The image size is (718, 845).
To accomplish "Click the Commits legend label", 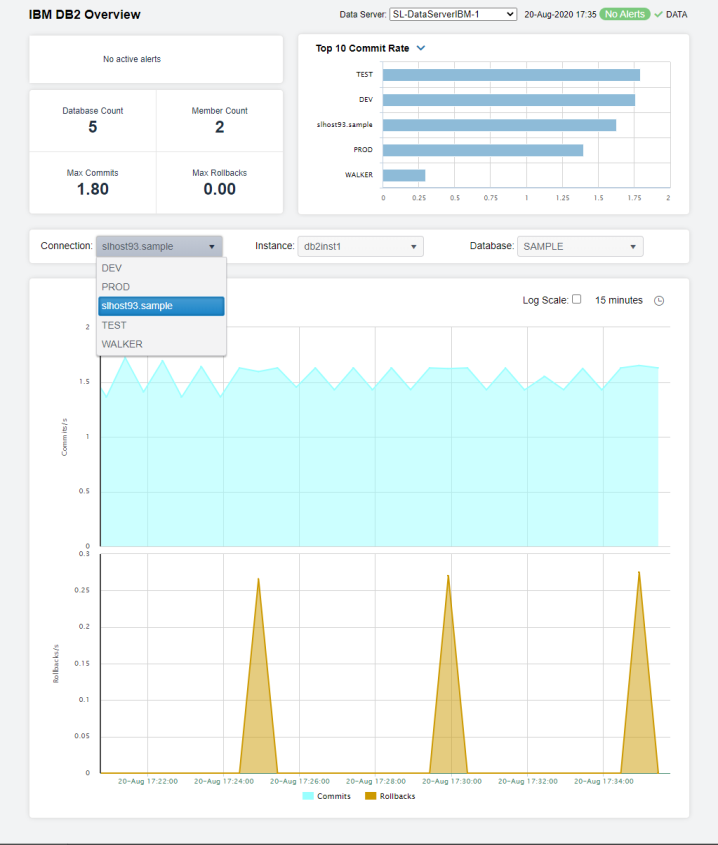I will pos(334,796).
